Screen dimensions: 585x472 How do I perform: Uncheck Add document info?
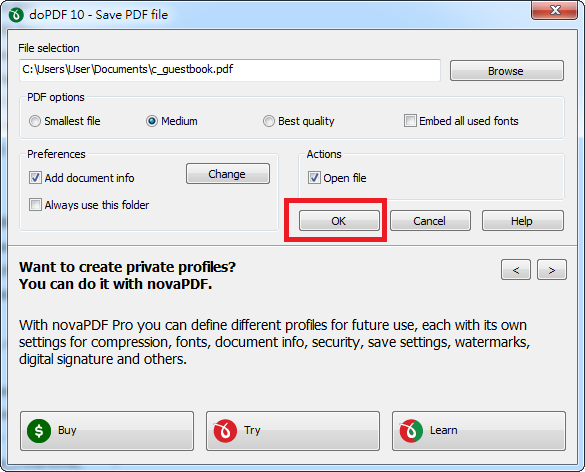pos(35,178)
